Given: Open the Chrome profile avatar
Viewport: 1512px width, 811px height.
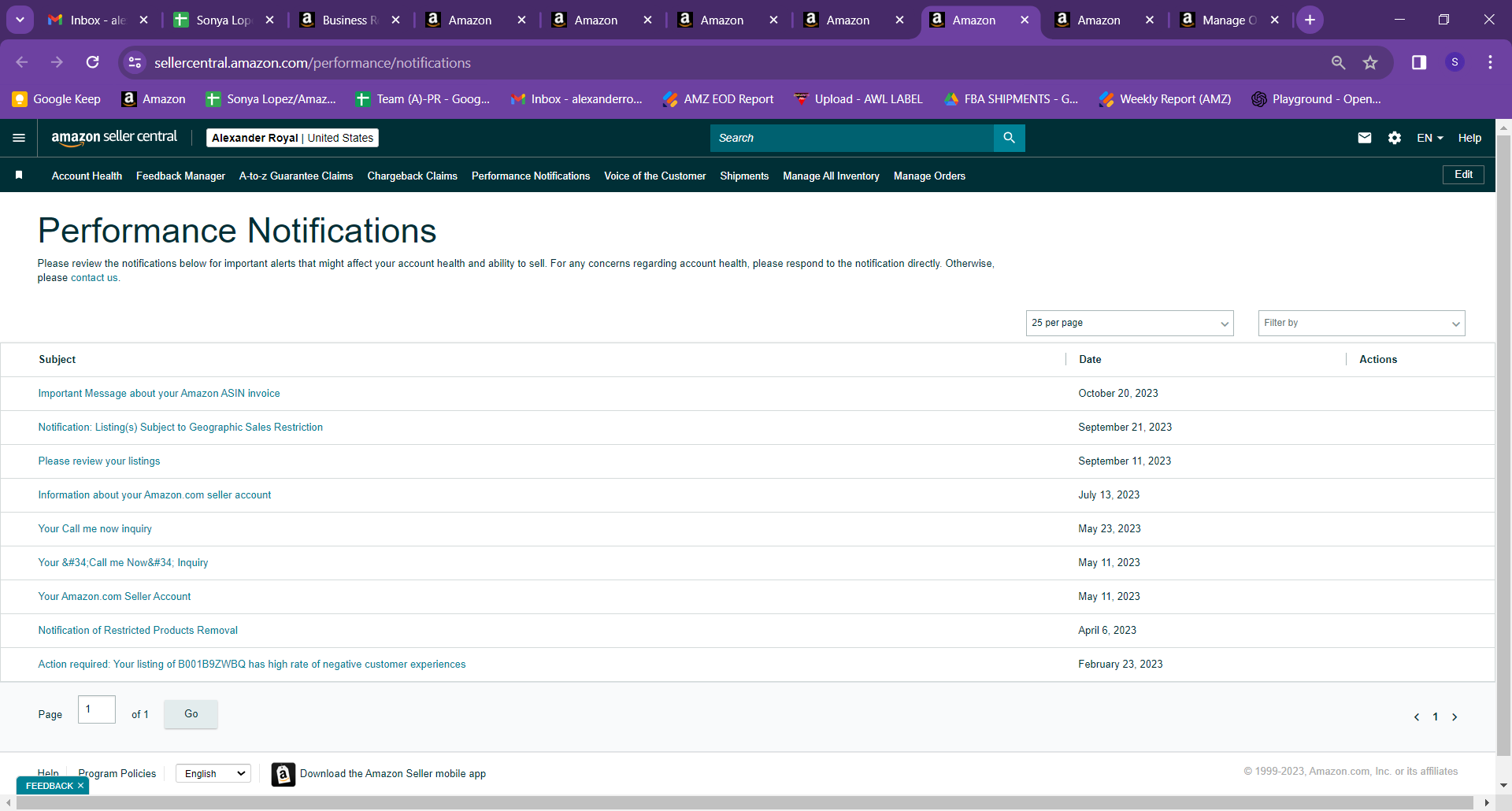Looking at the screenshot, I should (x=1455, y=62).
